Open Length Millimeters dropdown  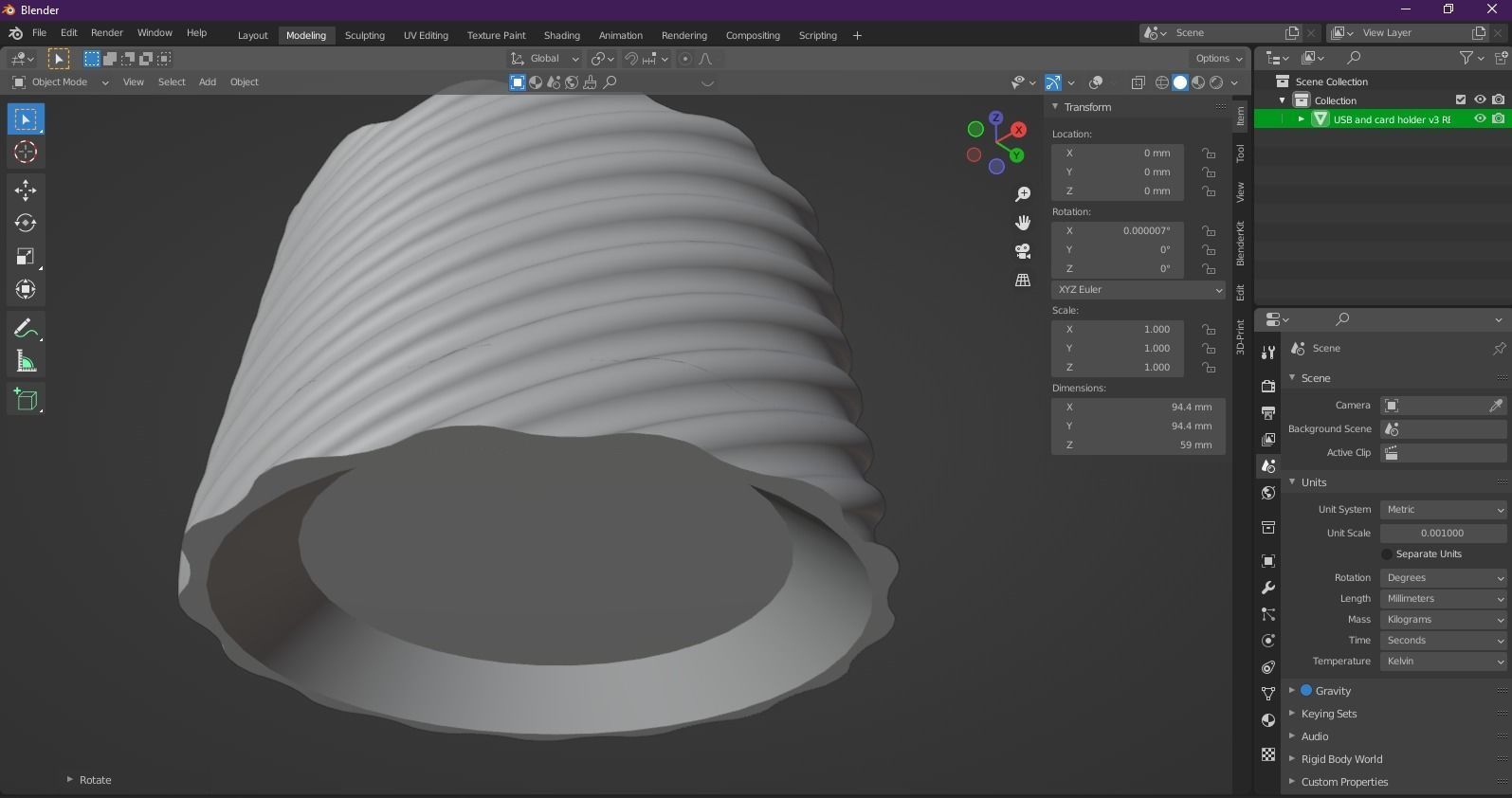1443,599
